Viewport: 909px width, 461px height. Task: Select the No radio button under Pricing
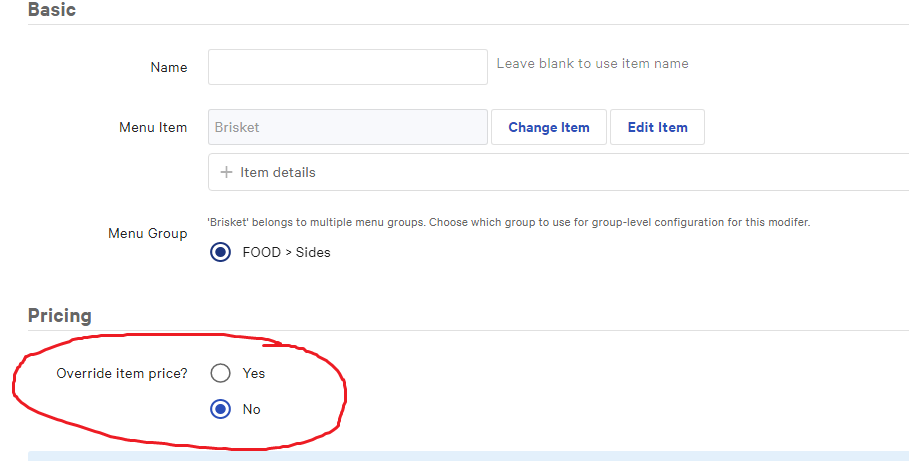point(221,409)
